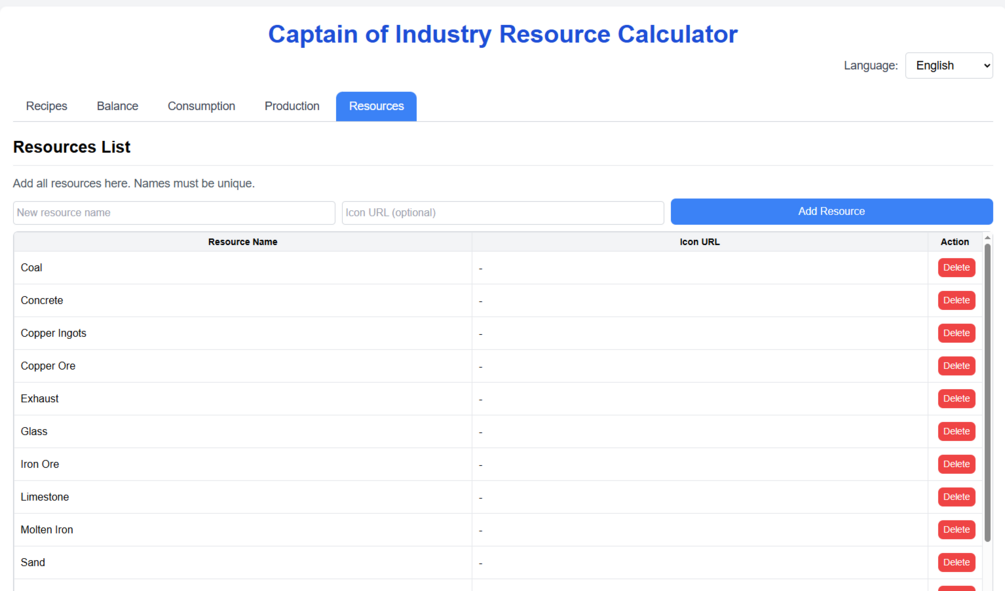This screenshot has width=1005, height=591.
Task: Delete the Limestone resource
Action: pyautogui.click(x=956, y=497)
